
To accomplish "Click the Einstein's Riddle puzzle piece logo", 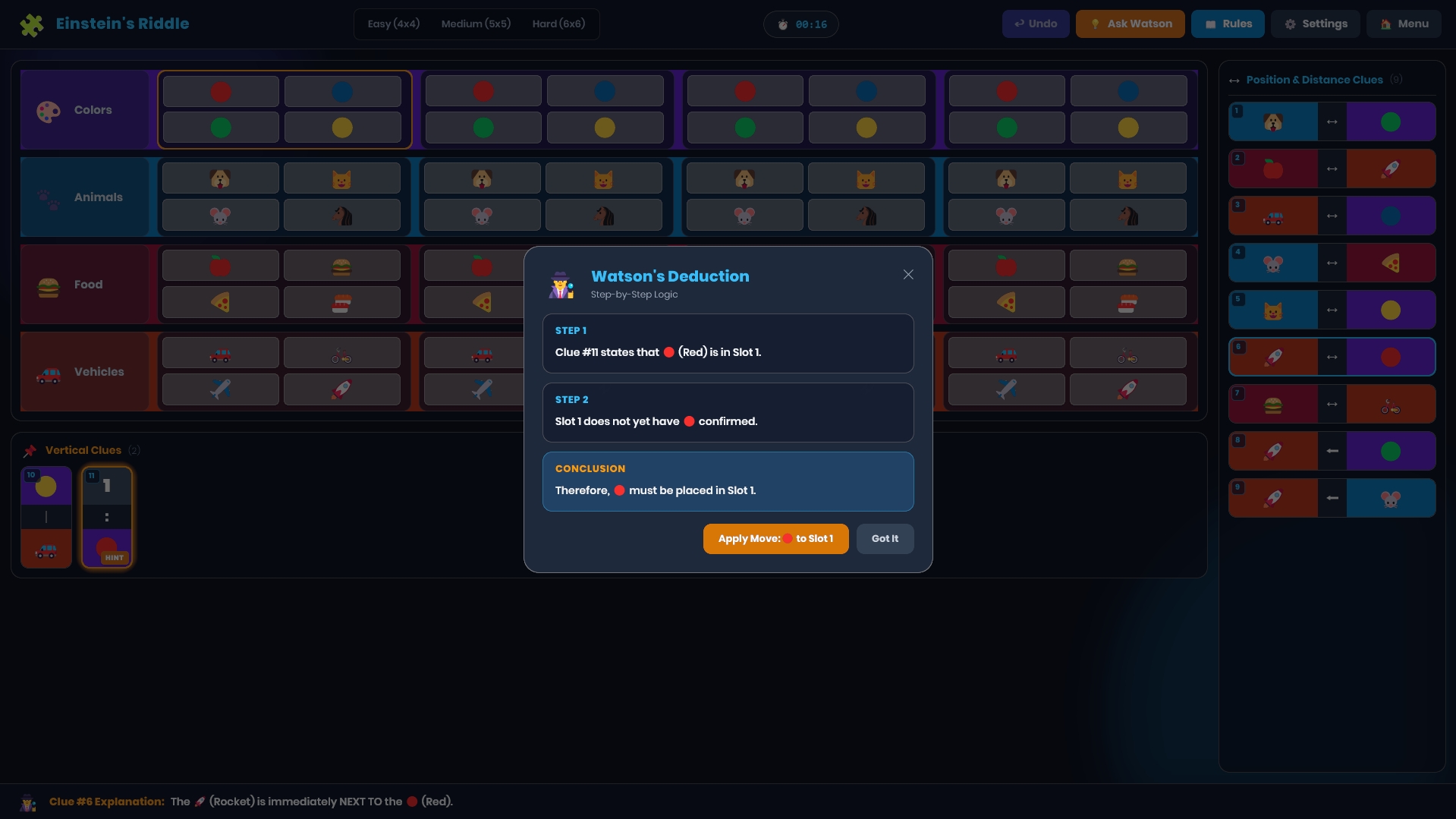I will [x=32, y=24].
